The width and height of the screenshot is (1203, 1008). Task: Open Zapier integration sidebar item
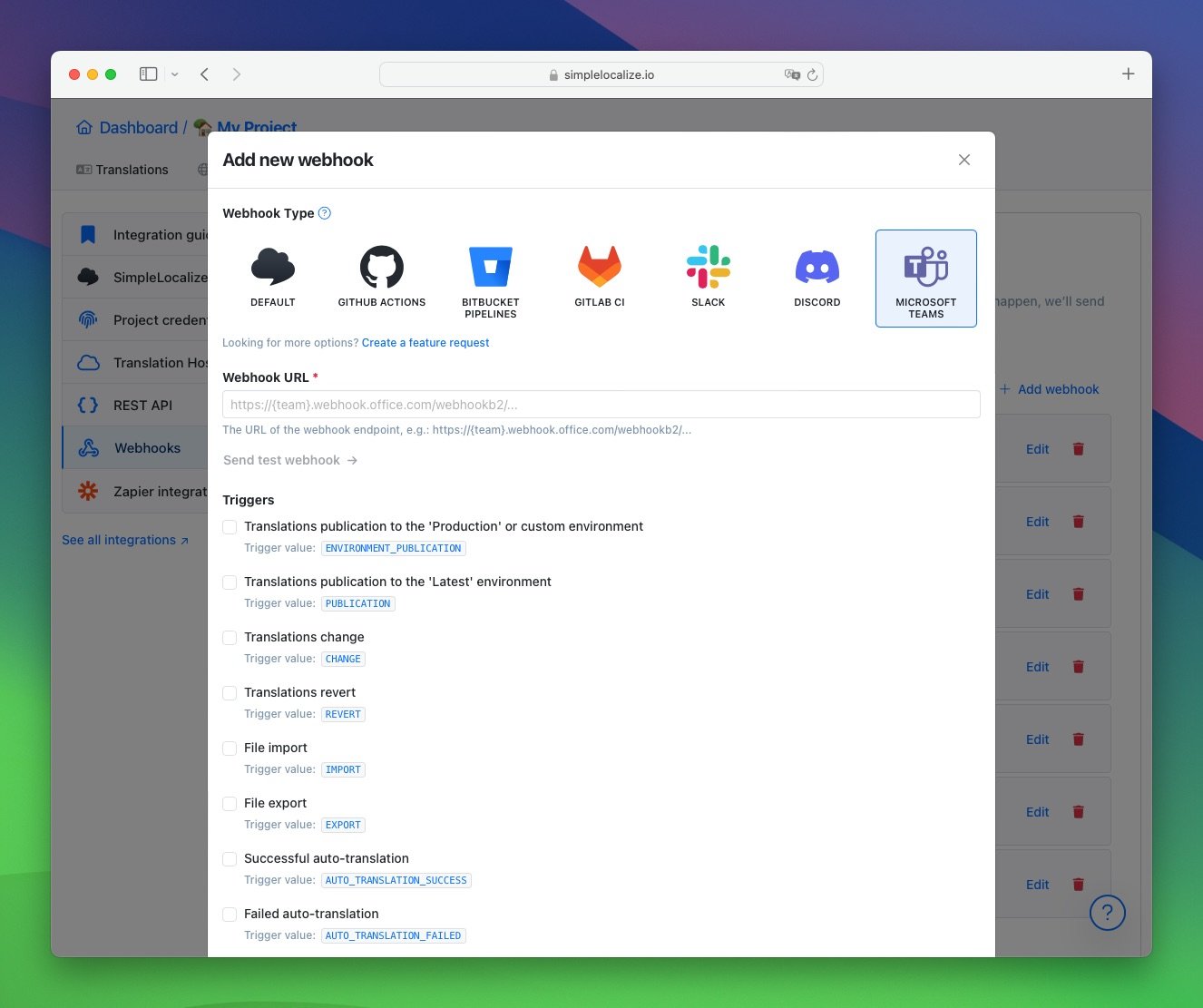(135, 492)
